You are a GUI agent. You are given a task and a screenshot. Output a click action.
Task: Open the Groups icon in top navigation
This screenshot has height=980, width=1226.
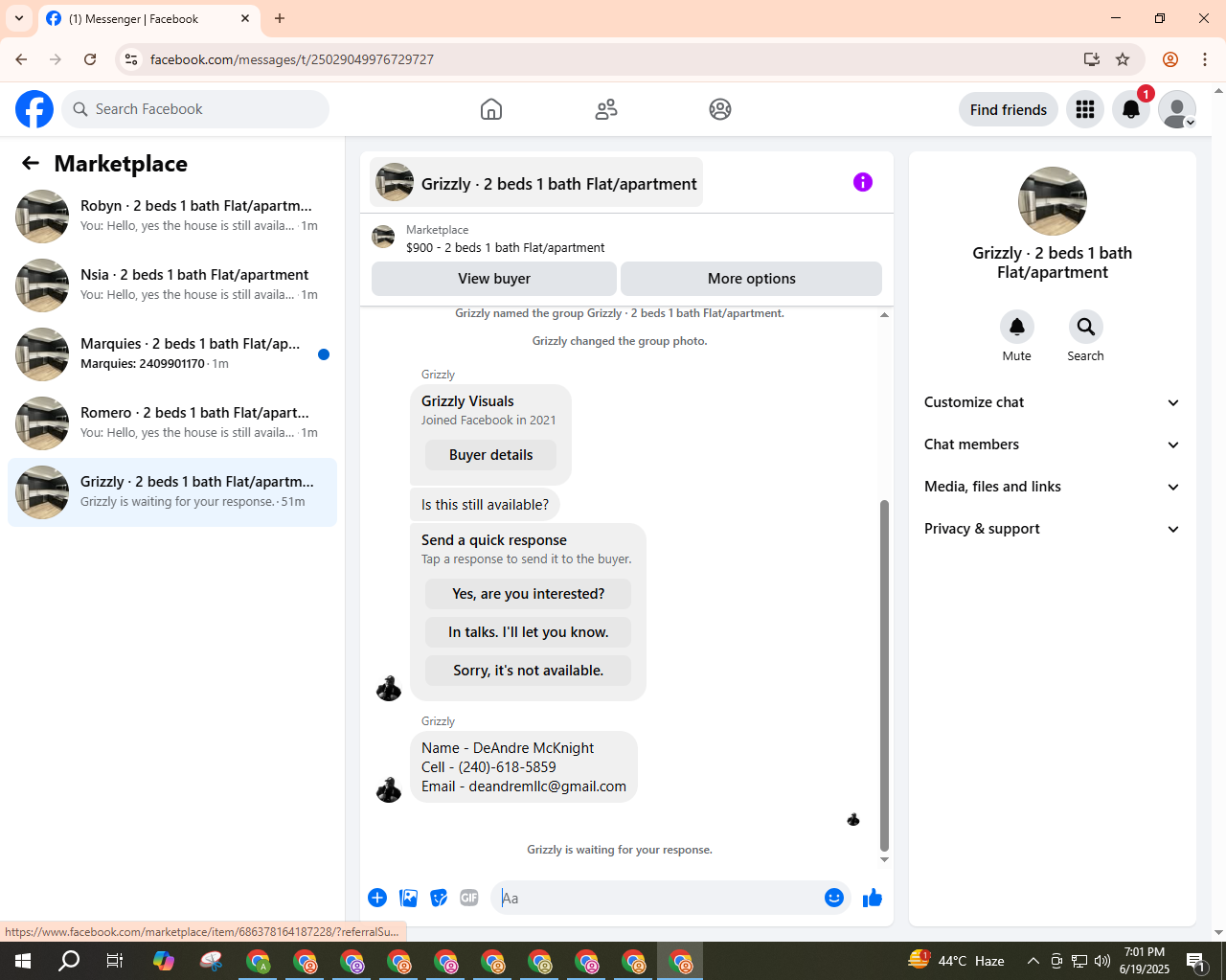point(720,109)
